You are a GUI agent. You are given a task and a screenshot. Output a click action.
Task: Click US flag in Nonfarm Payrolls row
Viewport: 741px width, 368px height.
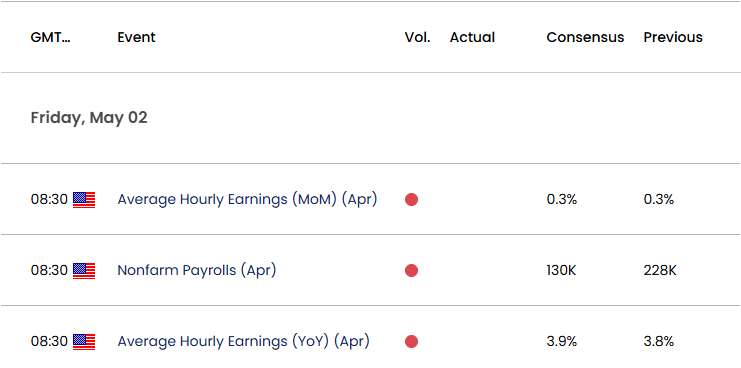tap(84, 271)
